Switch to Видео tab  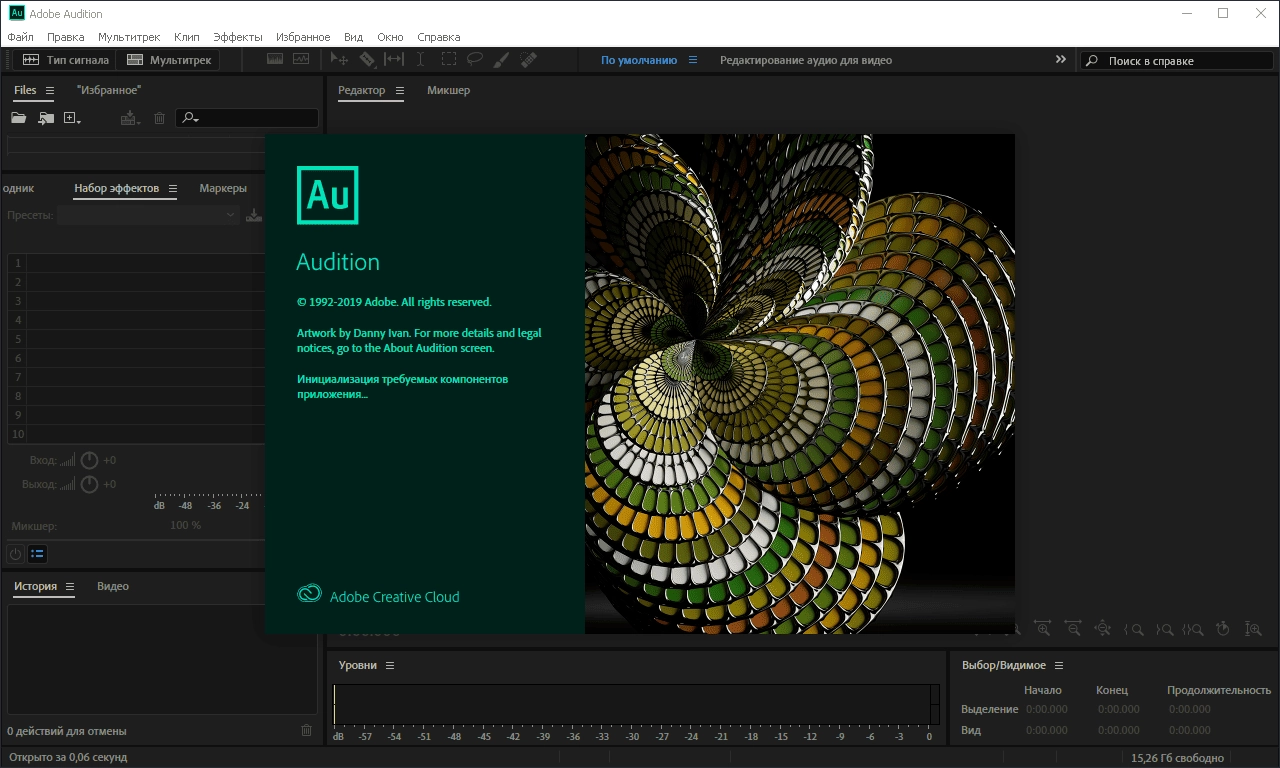[x=113, y=586]
